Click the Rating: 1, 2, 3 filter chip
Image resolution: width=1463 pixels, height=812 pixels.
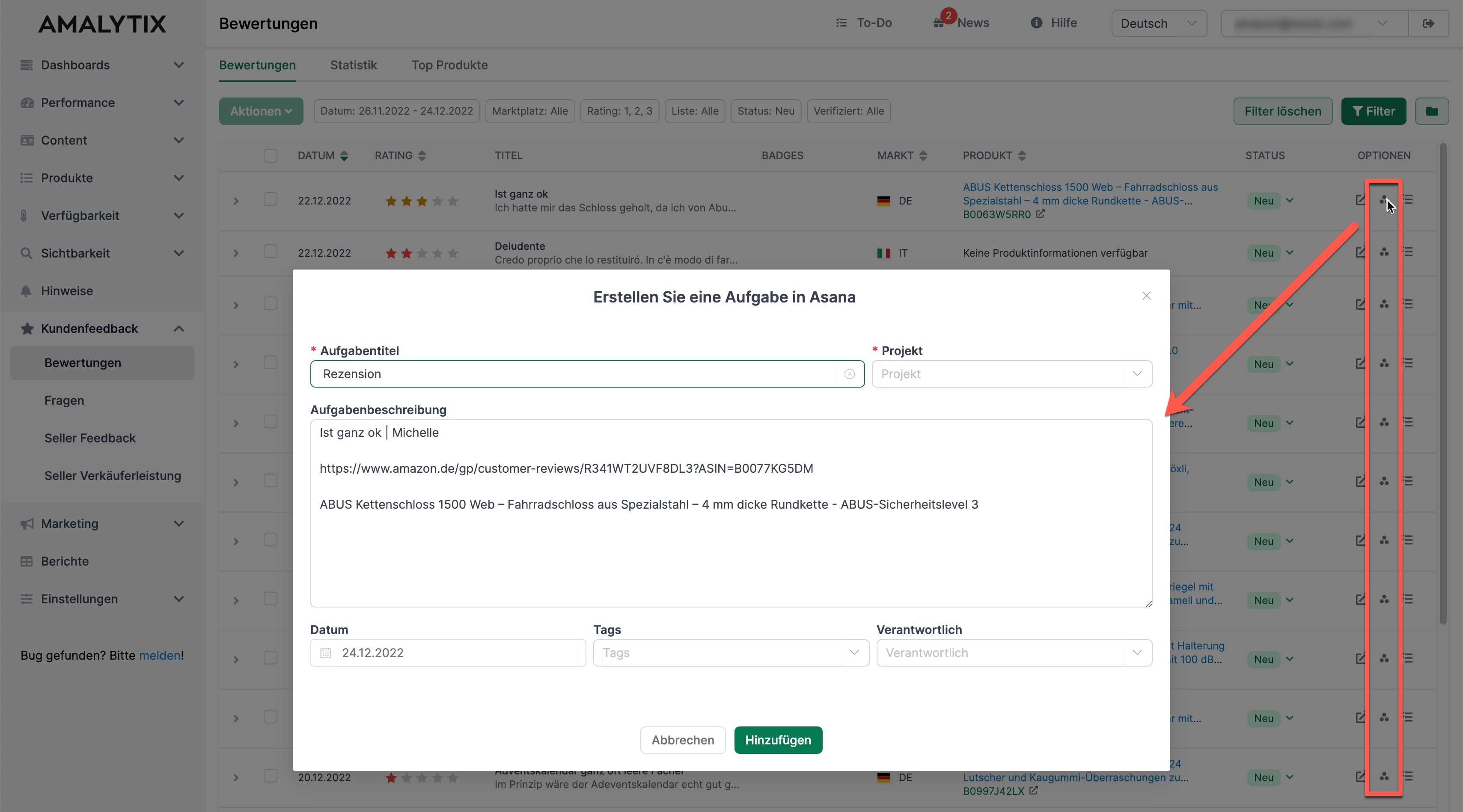619,111
